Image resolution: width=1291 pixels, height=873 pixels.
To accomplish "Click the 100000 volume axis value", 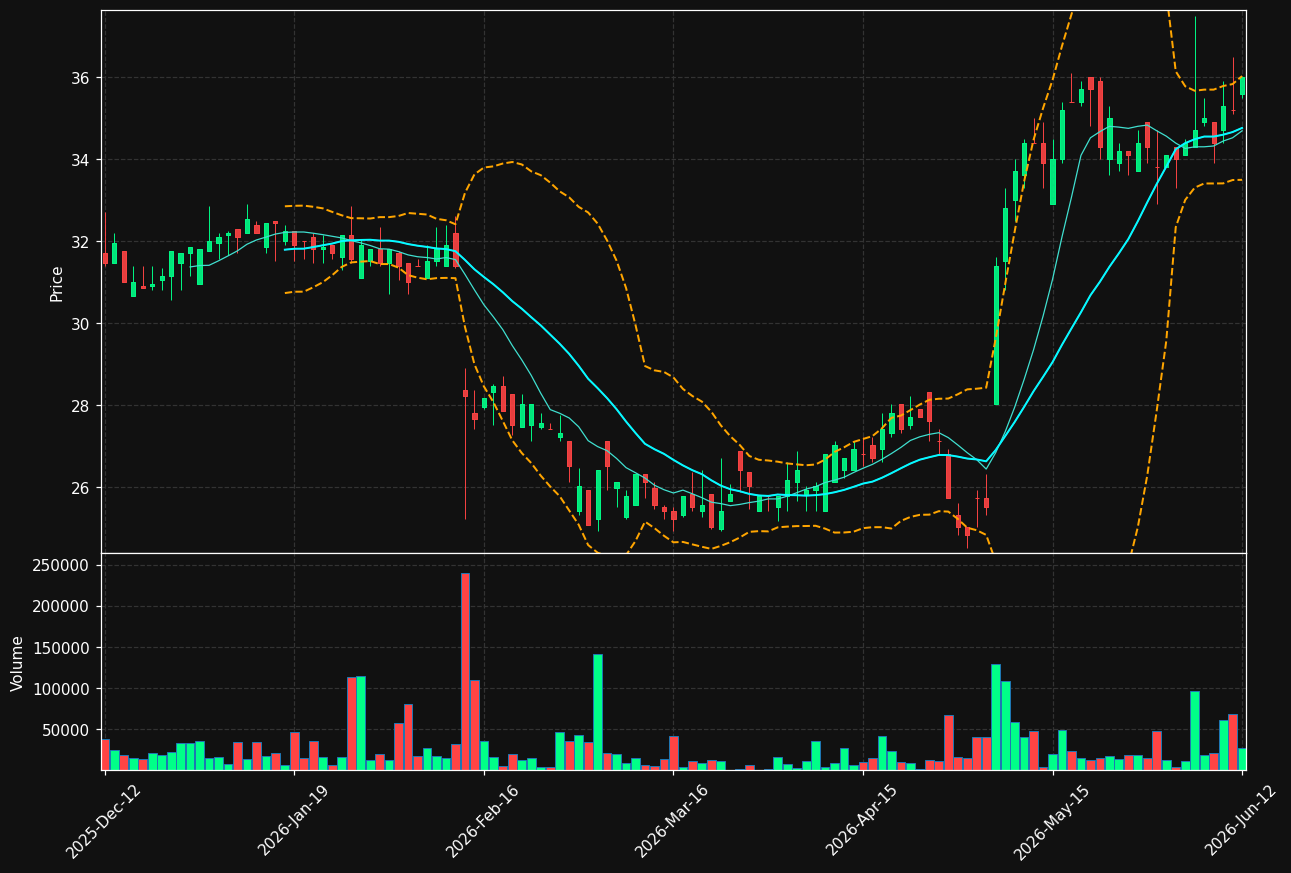I will [61, 689].
